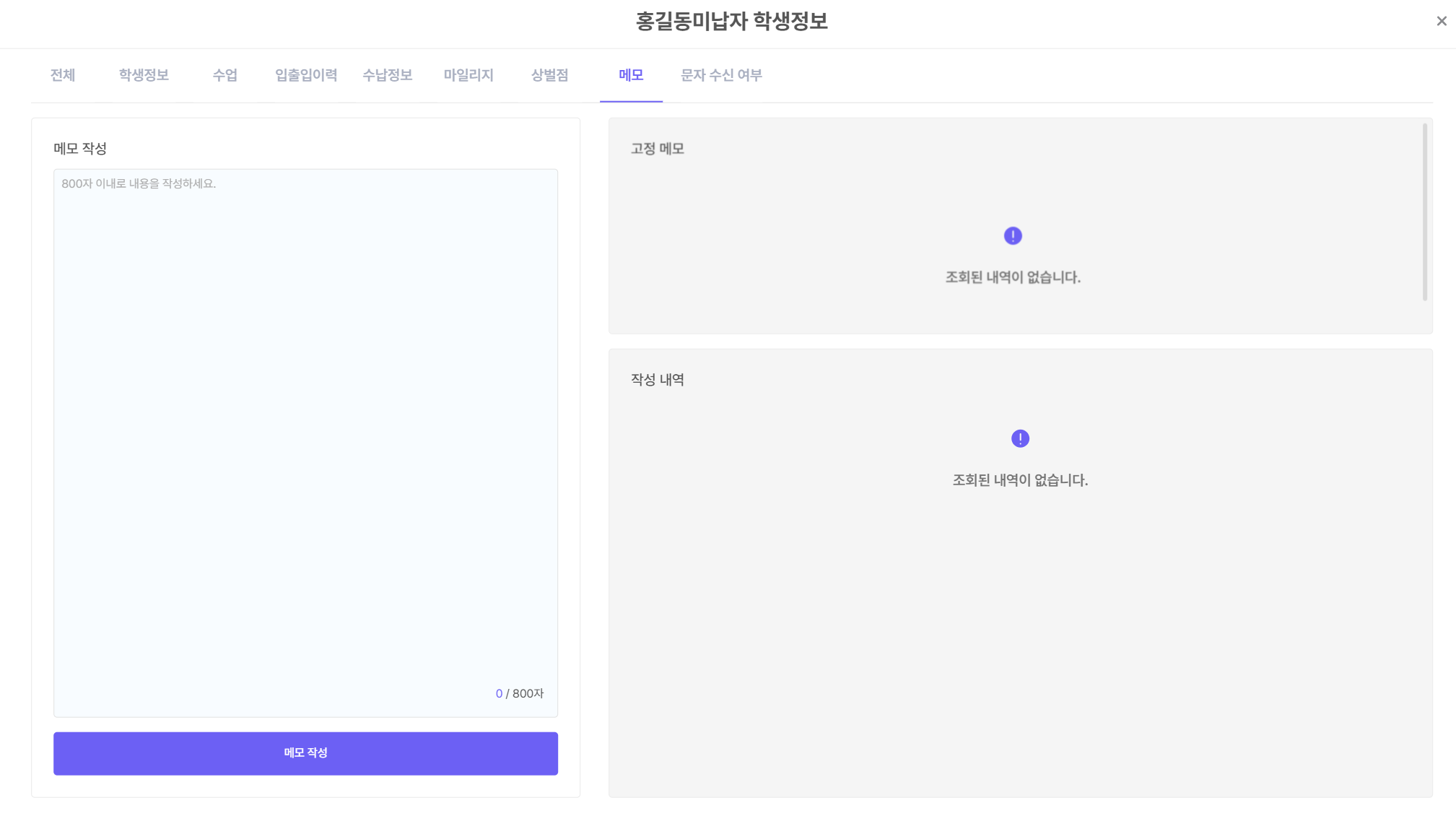Open the 전체 tab
1456x829 pixels.
coord(63,75)
